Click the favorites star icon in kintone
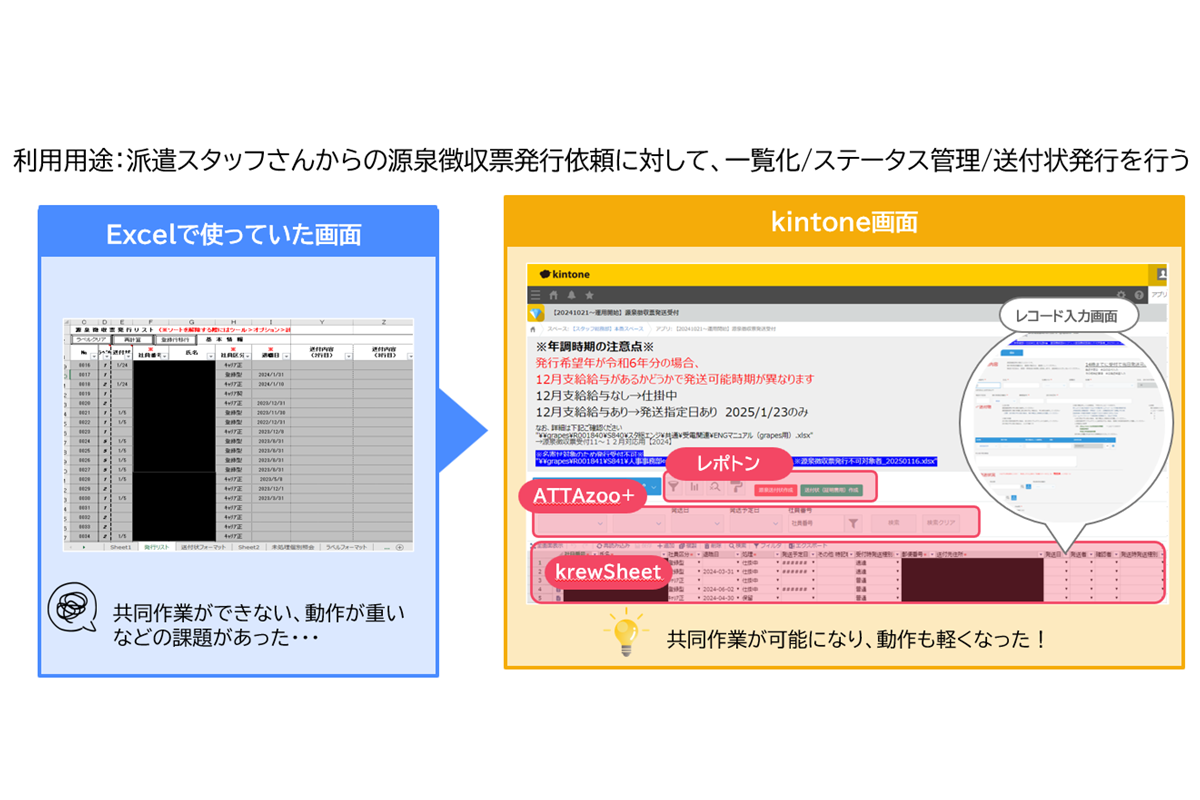 [589, 296]
